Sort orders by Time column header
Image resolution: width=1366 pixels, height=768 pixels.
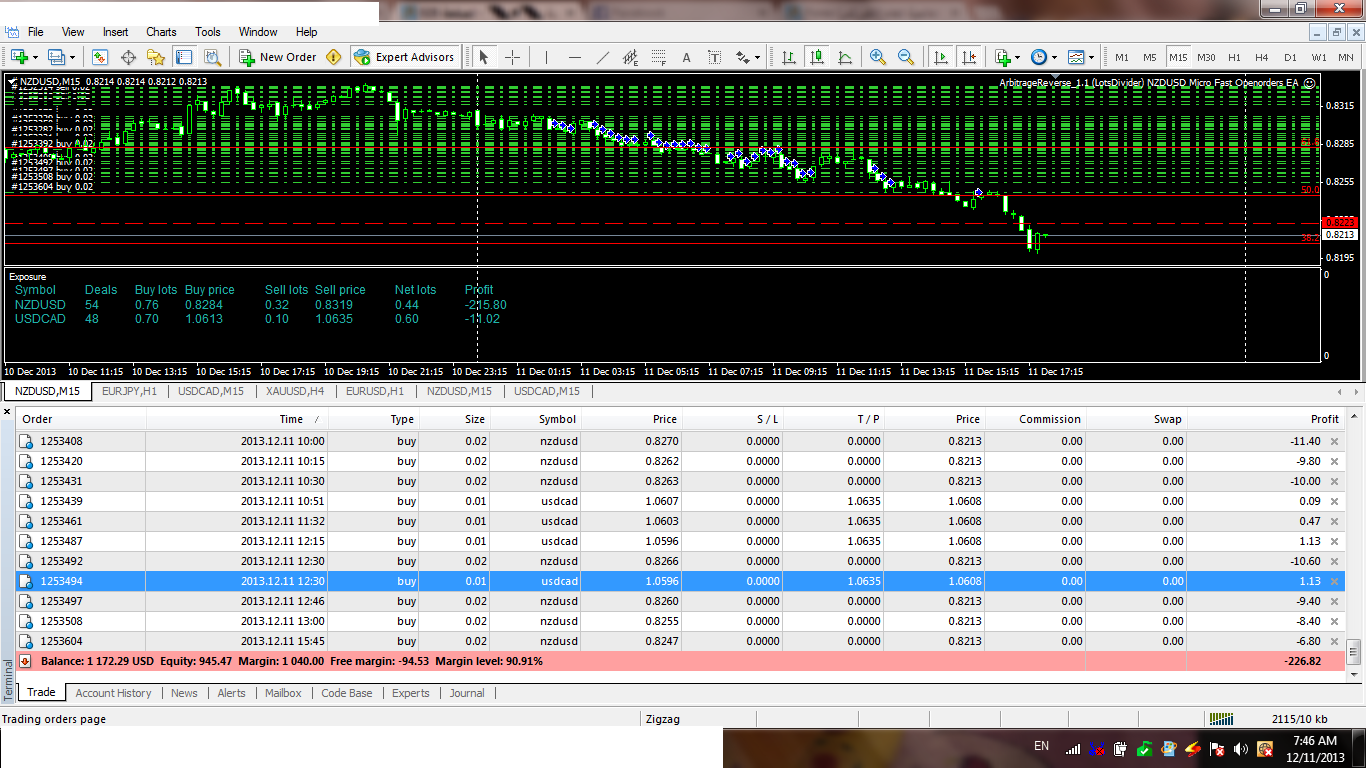[237, 419]
